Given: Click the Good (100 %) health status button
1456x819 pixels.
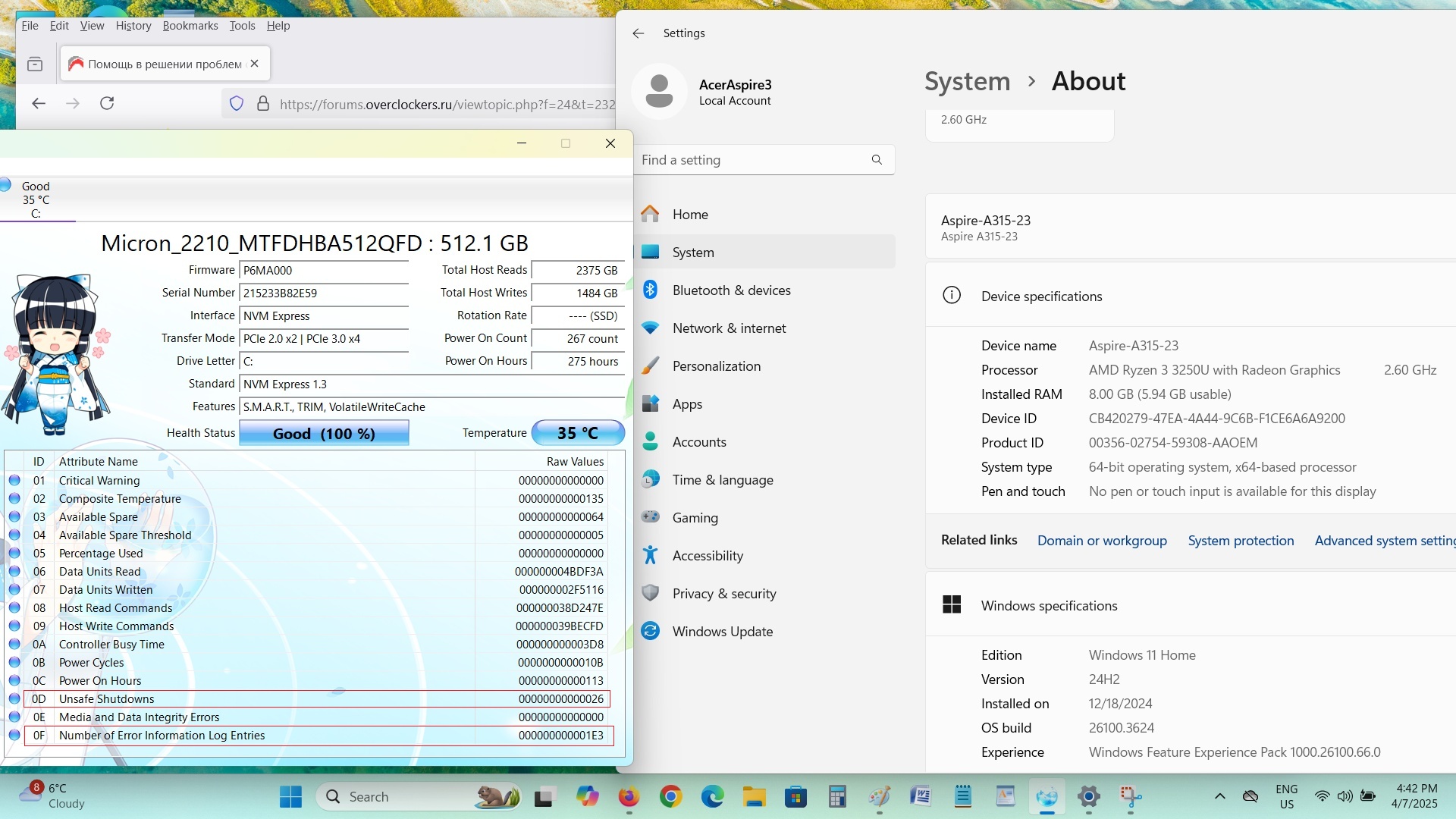Looking at the screenshot, I should tap(324, 434).
